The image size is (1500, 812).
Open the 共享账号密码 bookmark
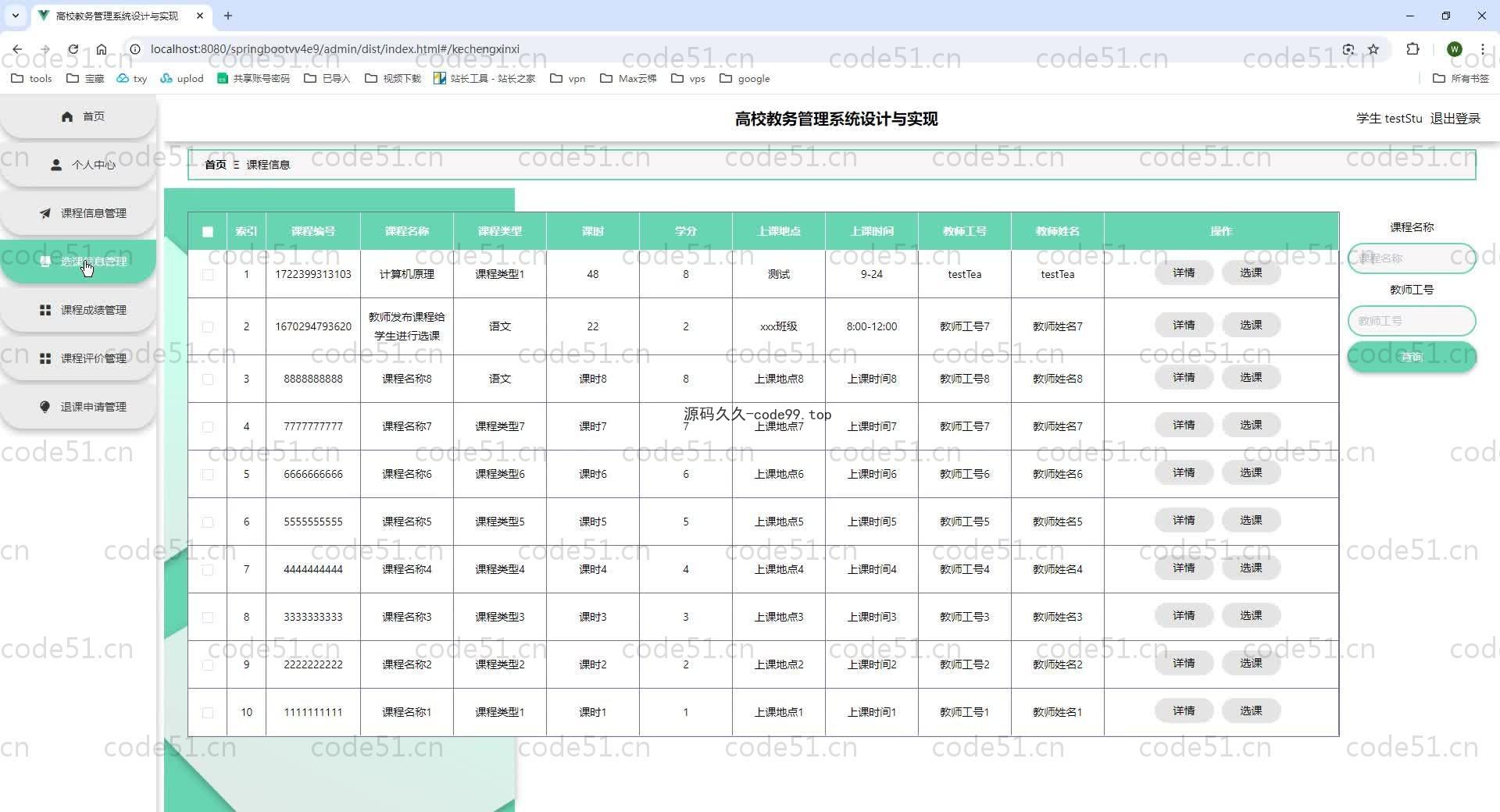pos(253,78)
